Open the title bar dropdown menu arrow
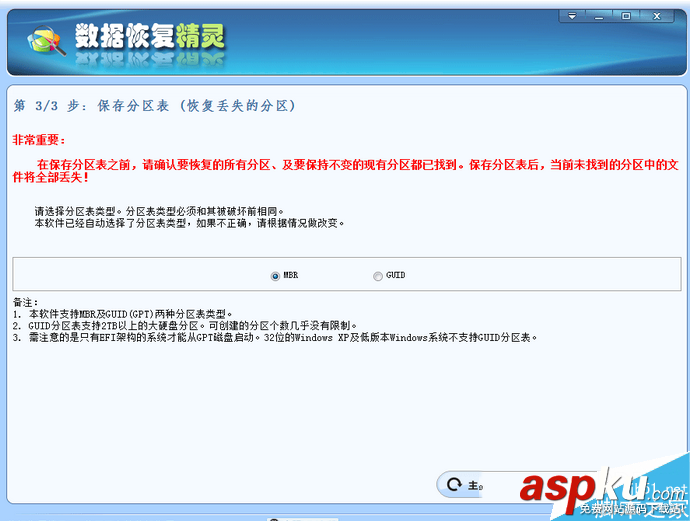 tap(572, 16)
